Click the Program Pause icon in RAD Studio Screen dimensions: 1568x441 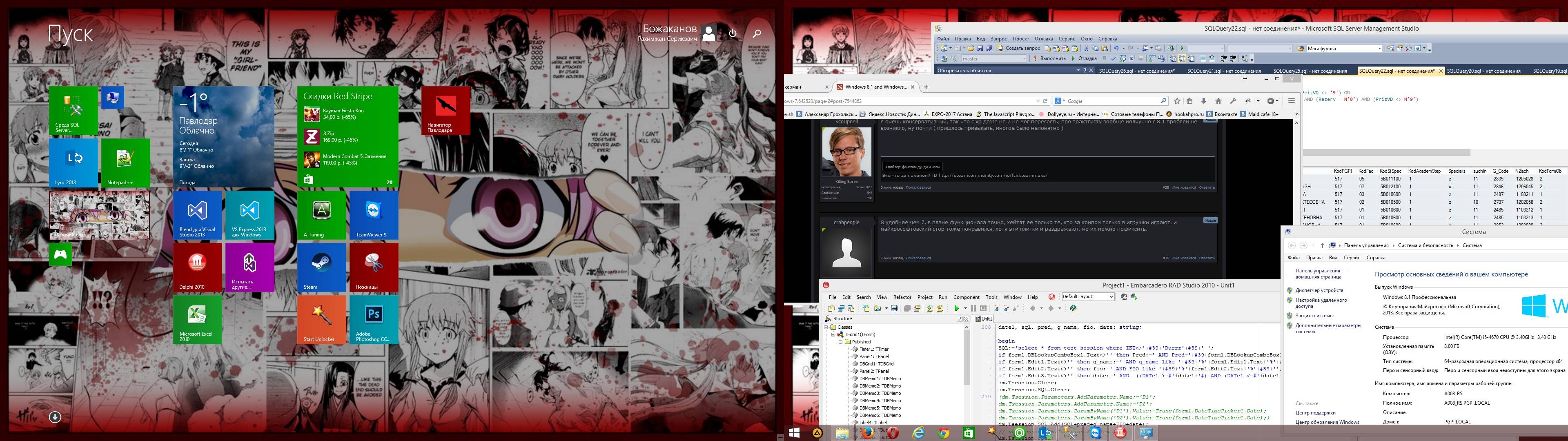973,308
